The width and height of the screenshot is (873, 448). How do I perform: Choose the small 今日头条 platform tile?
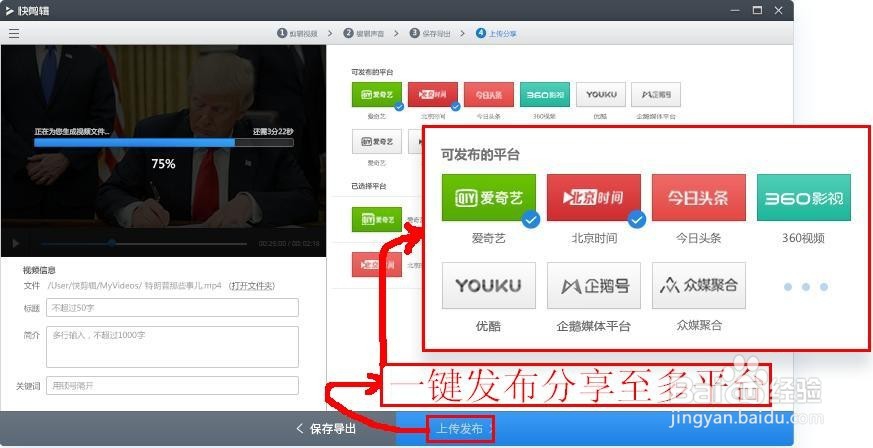[x=489, y=95]
